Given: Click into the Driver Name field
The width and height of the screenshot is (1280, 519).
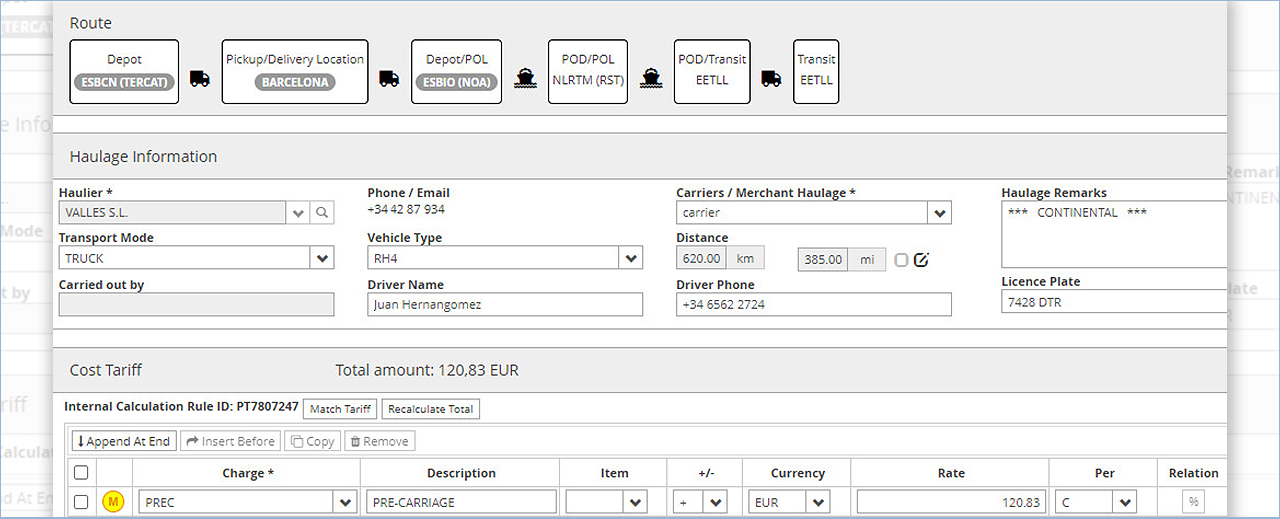Looking at the screenshot, I should [x=505, y=305].
